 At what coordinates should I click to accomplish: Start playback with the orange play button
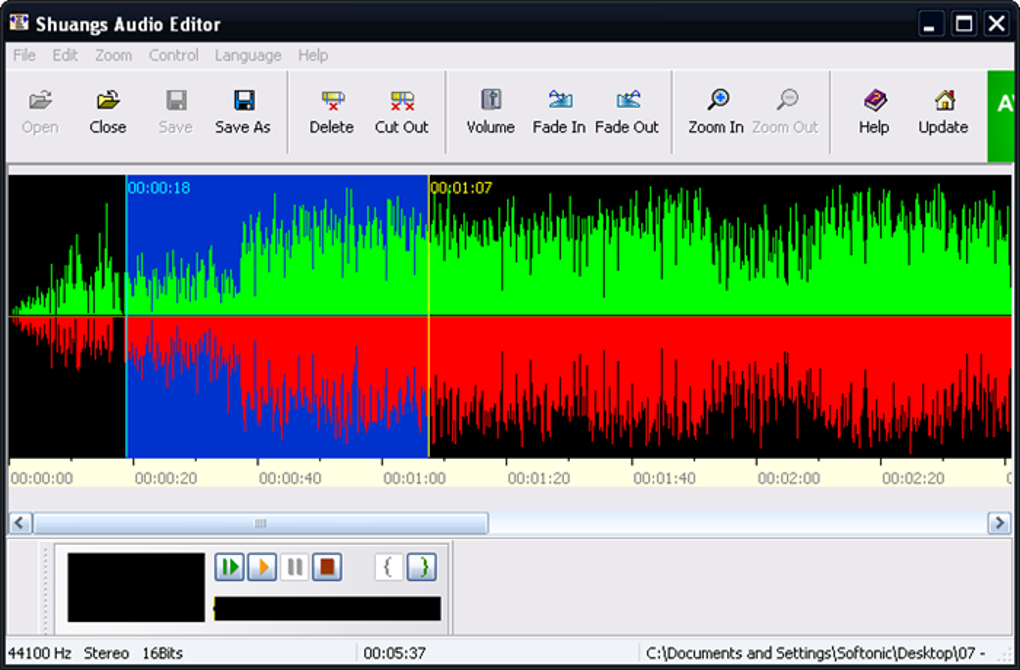(x=262, y=567)
